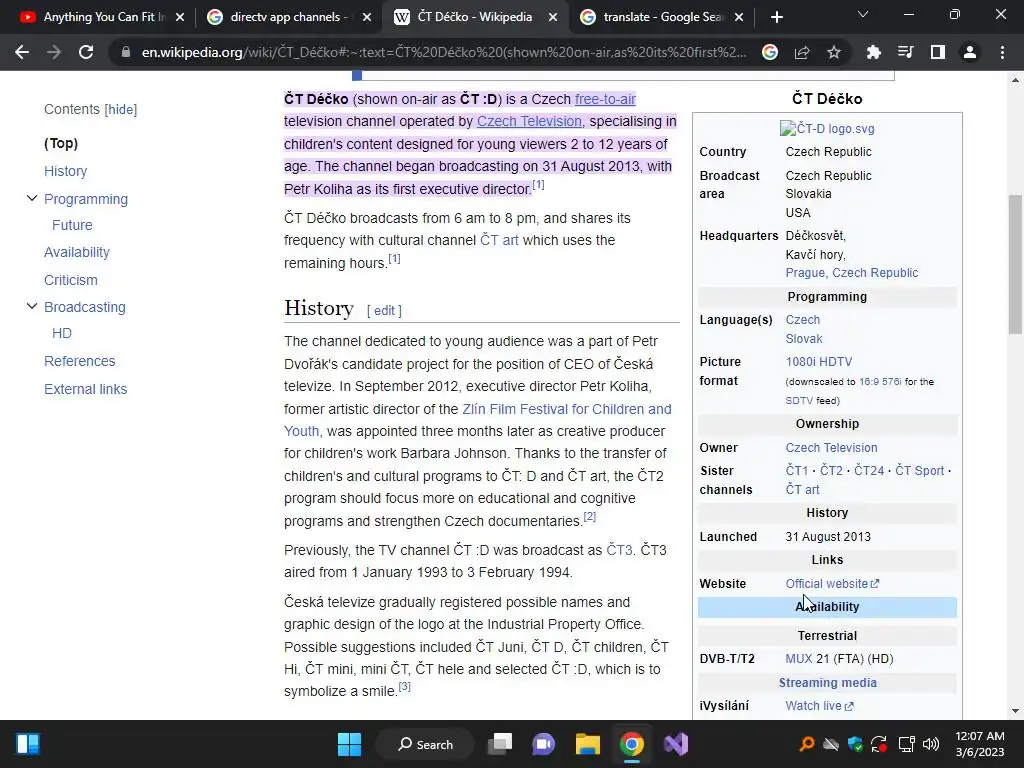Switch to translate Google Search tab
This screenshot has width=1024, height=768.
click(660, 17)
